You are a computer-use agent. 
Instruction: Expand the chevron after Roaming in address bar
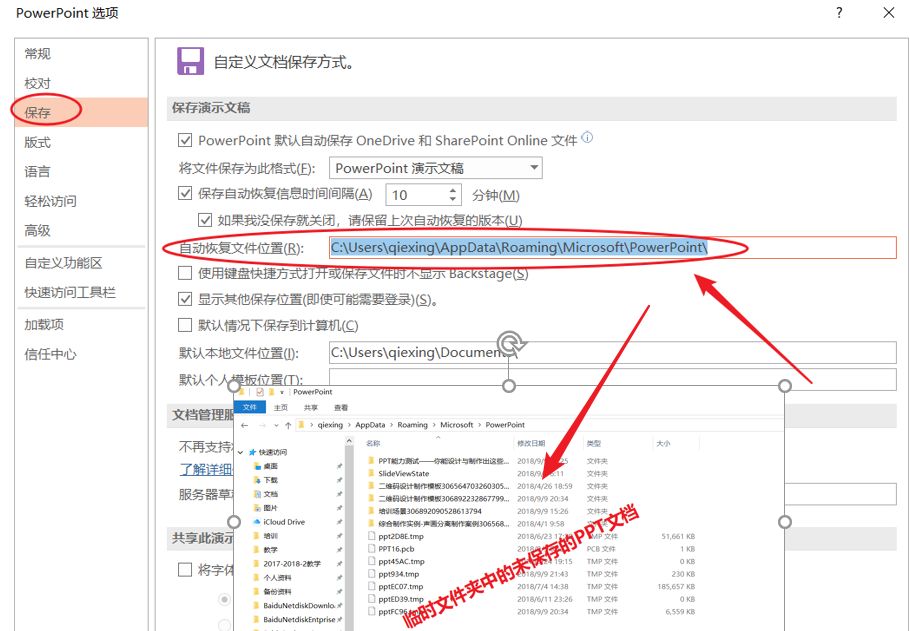click(x=434, y=425)
